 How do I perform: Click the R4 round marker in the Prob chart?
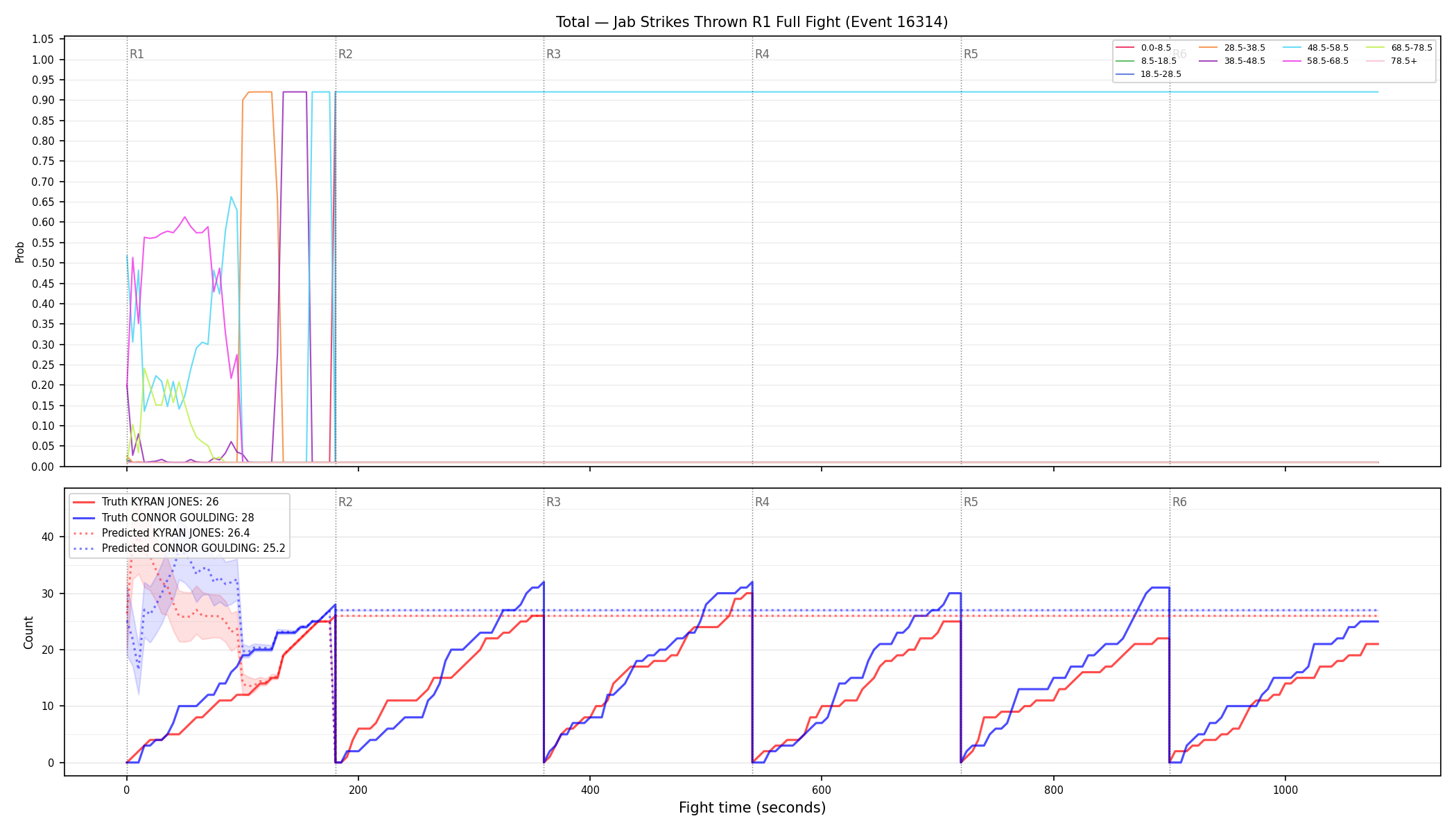click(762, 54)
